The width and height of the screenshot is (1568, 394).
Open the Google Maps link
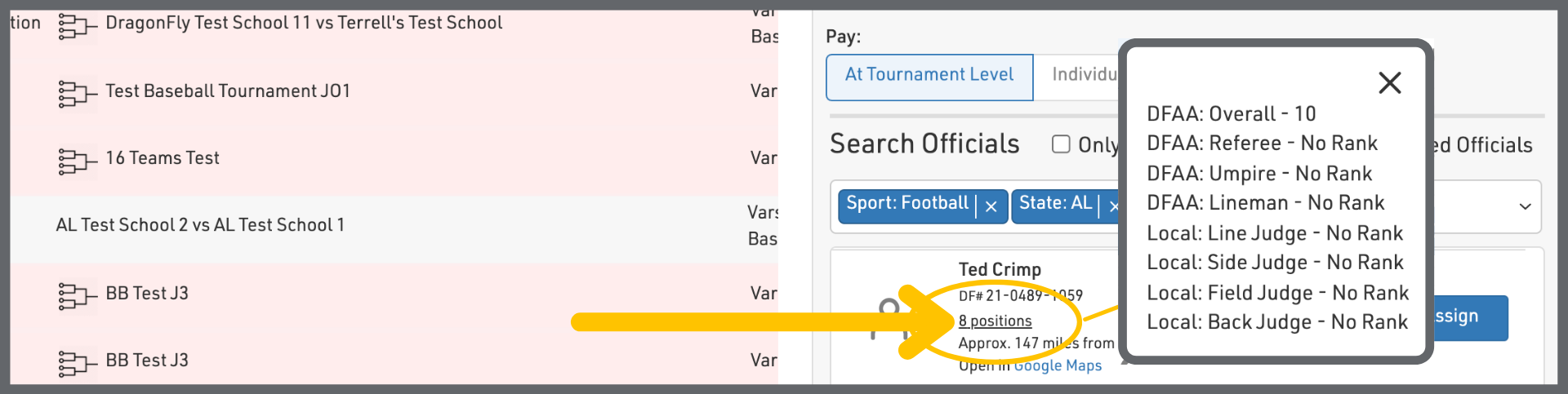coord(1058,365)
